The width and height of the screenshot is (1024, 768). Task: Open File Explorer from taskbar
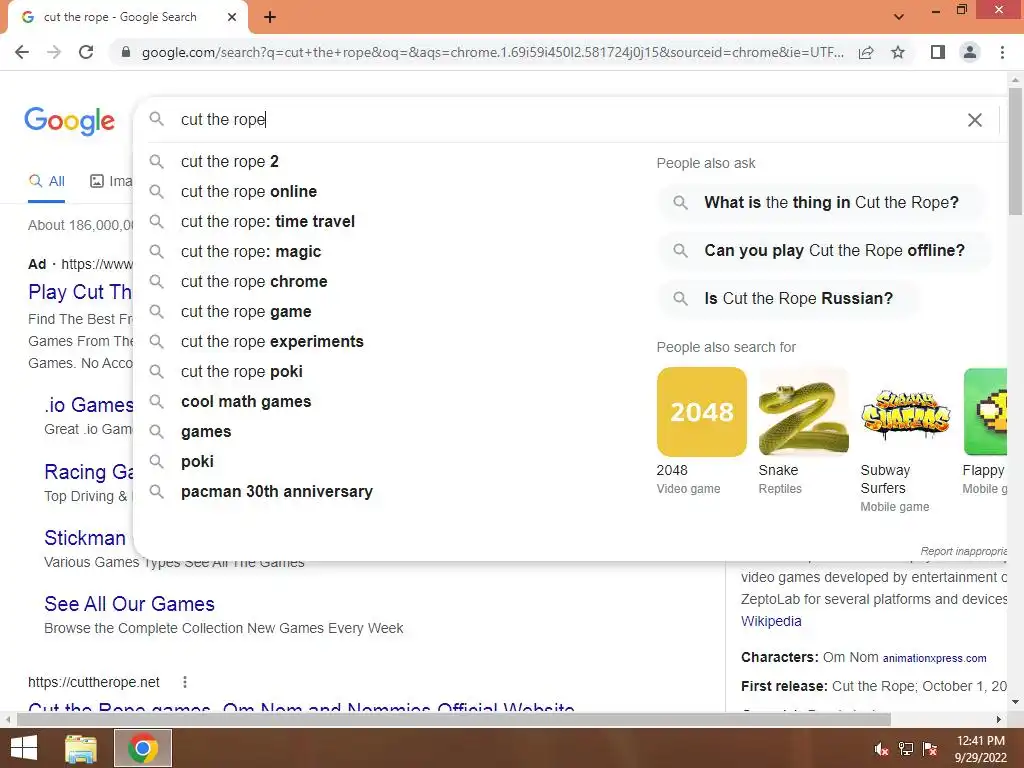pos(81,748)
